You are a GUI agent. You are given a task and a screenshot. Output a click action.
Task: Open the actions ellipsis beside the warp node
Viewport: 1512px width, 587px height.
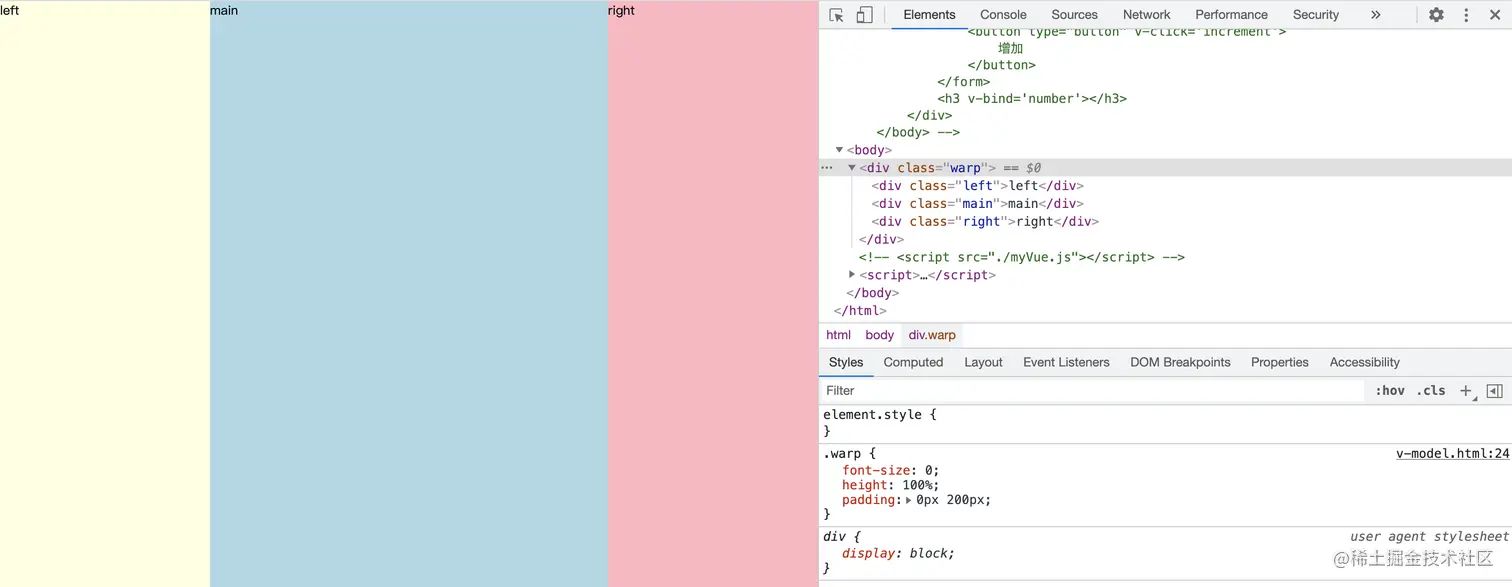[x=827, y=168]
